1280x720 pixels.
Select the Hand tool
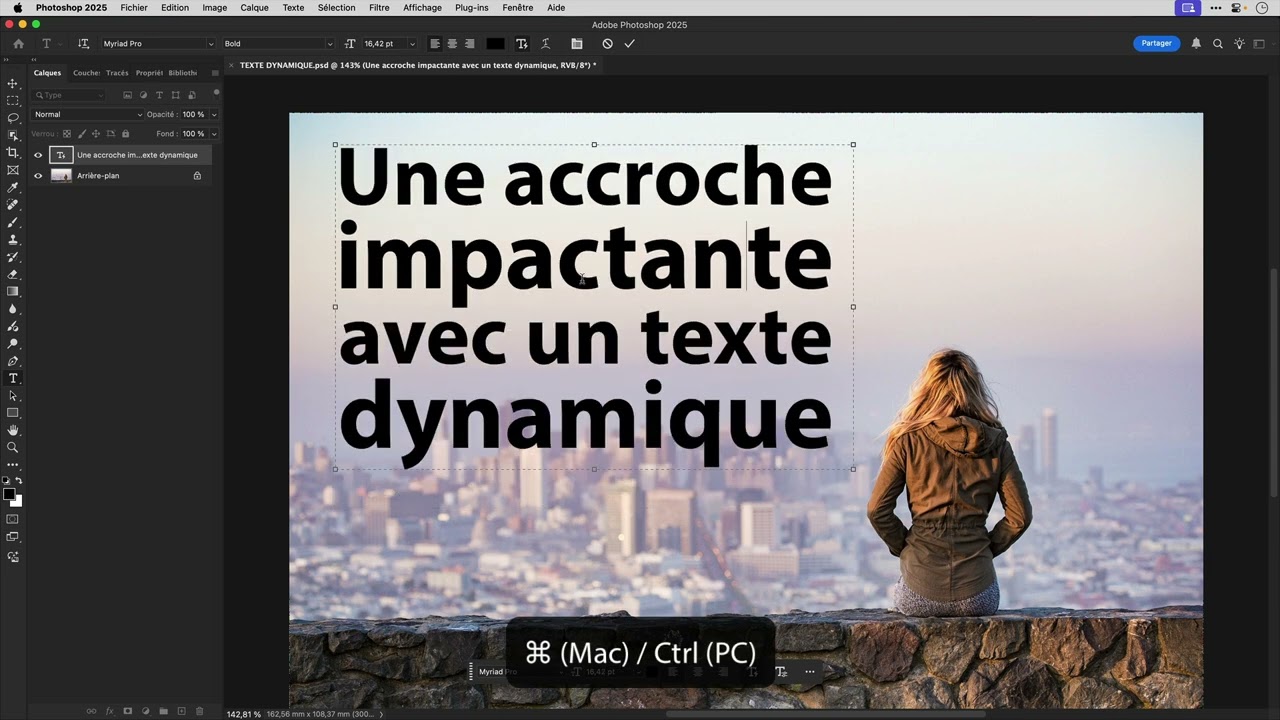pyautogui.click(x=13, y=430)
